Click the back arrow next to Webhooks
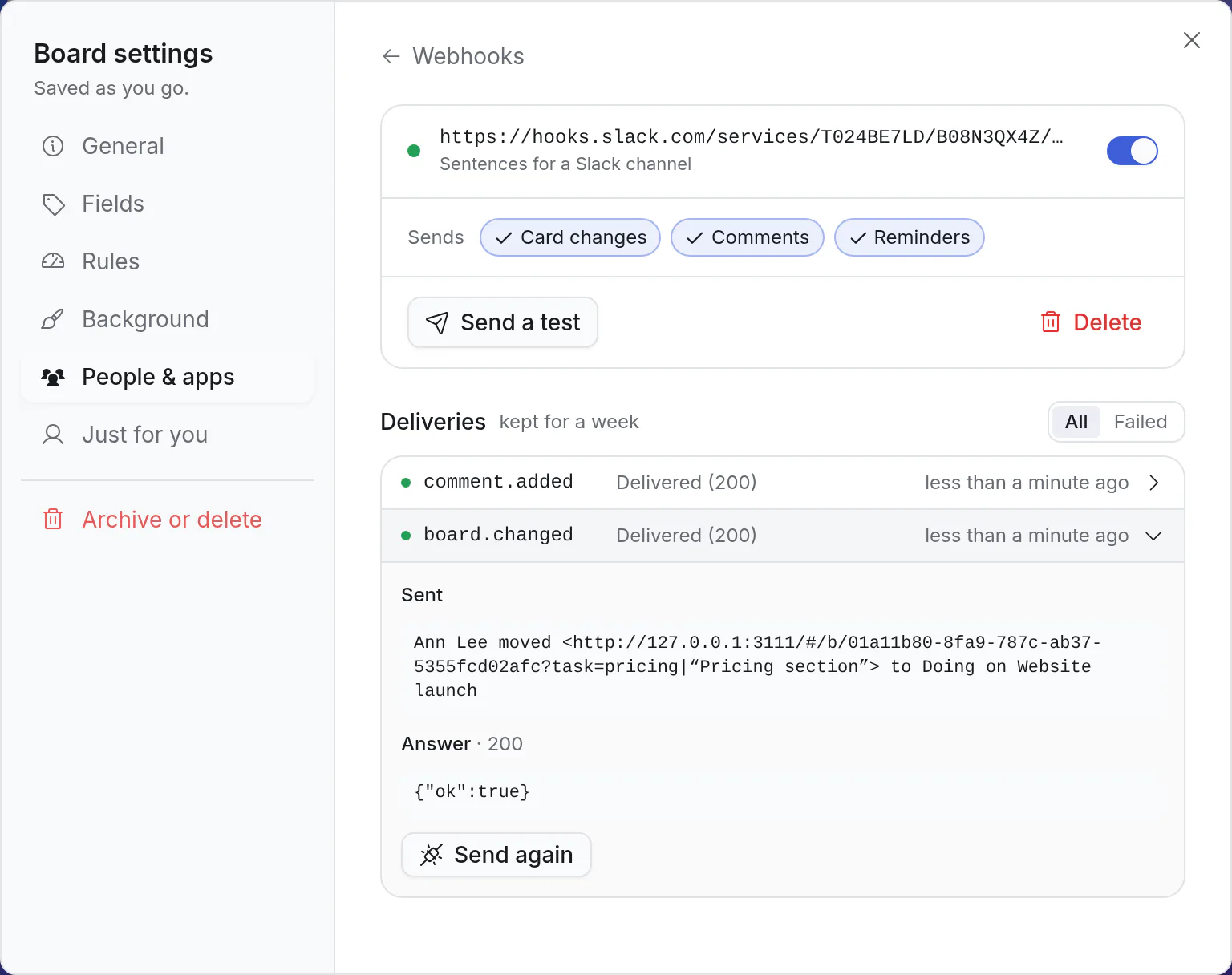 point(391,56)
